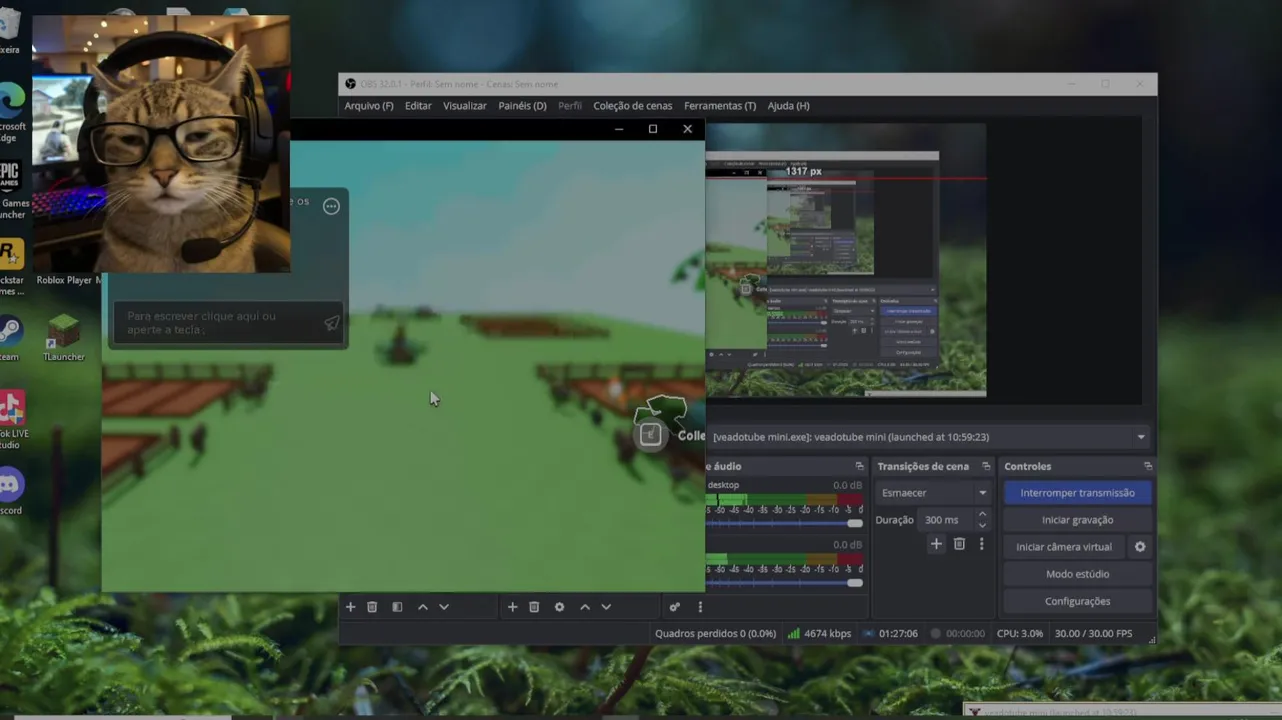
Task: Click the 4674 kbps bitrate indicator
Action: (x=819, y=634)
